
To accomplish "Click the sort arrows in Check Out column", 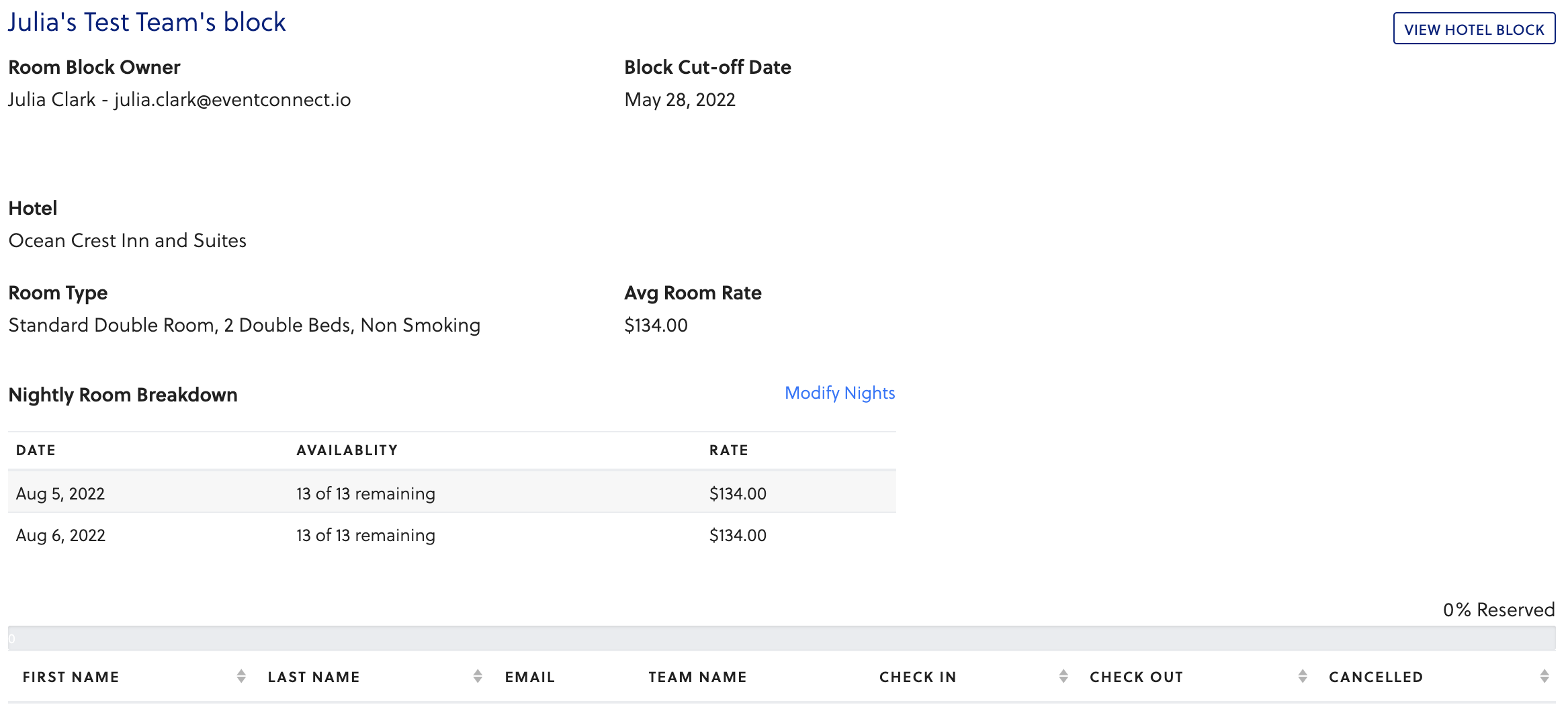I will click(1303, 677).
